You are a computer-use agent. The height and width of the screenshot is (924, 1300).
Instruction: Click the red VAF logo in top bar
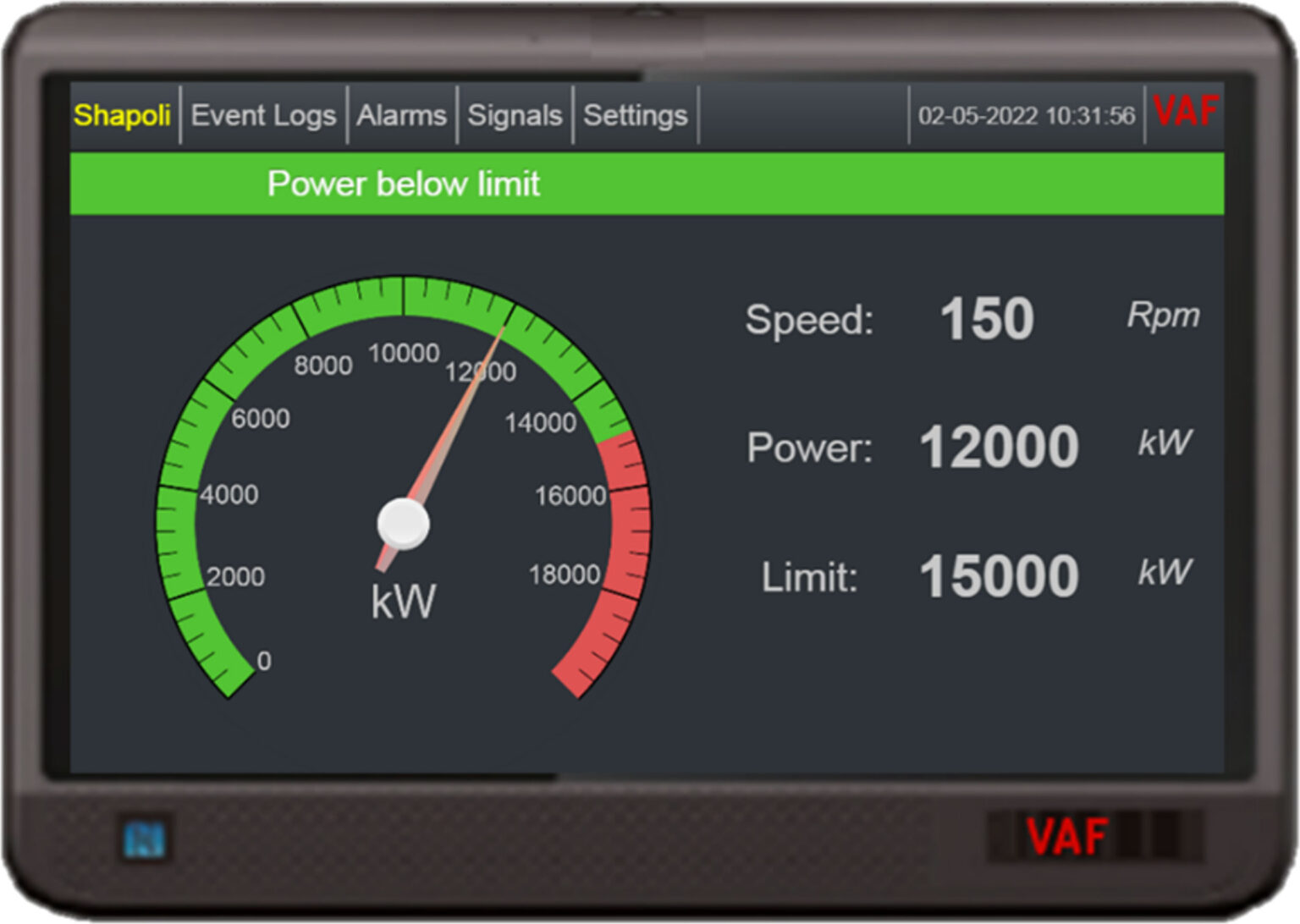click(1185, 112)
